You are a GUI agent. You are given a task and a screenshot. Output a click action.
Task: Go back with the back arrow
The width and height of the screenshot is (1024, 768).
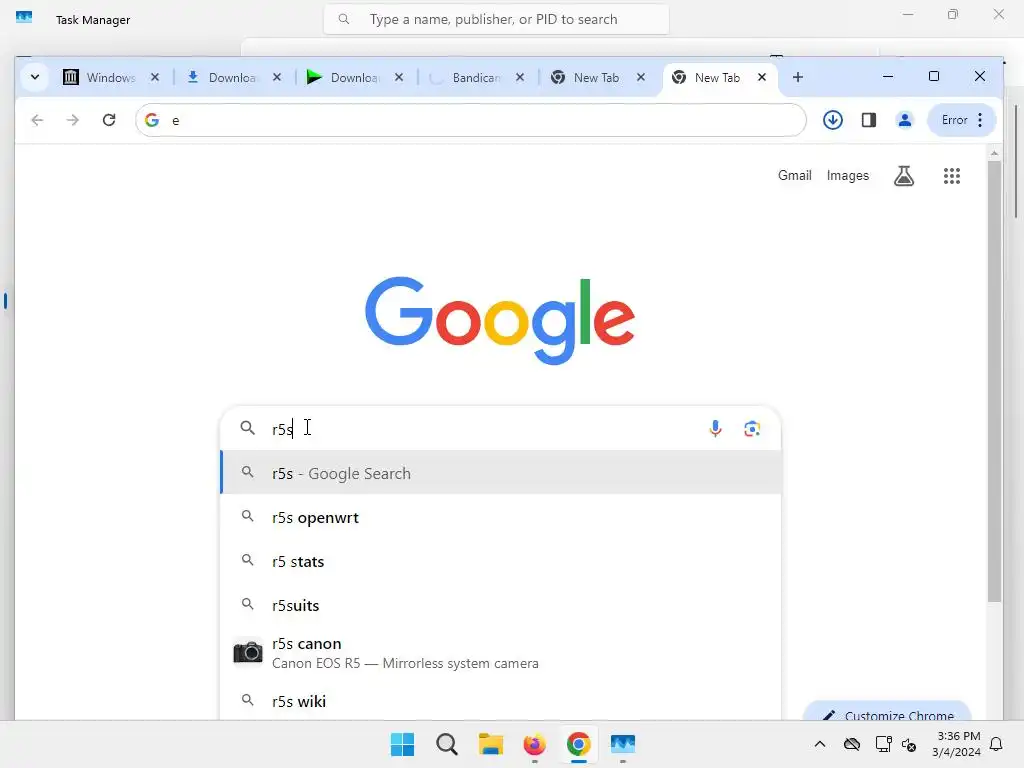pyautogui.click(x=37, y=120)
